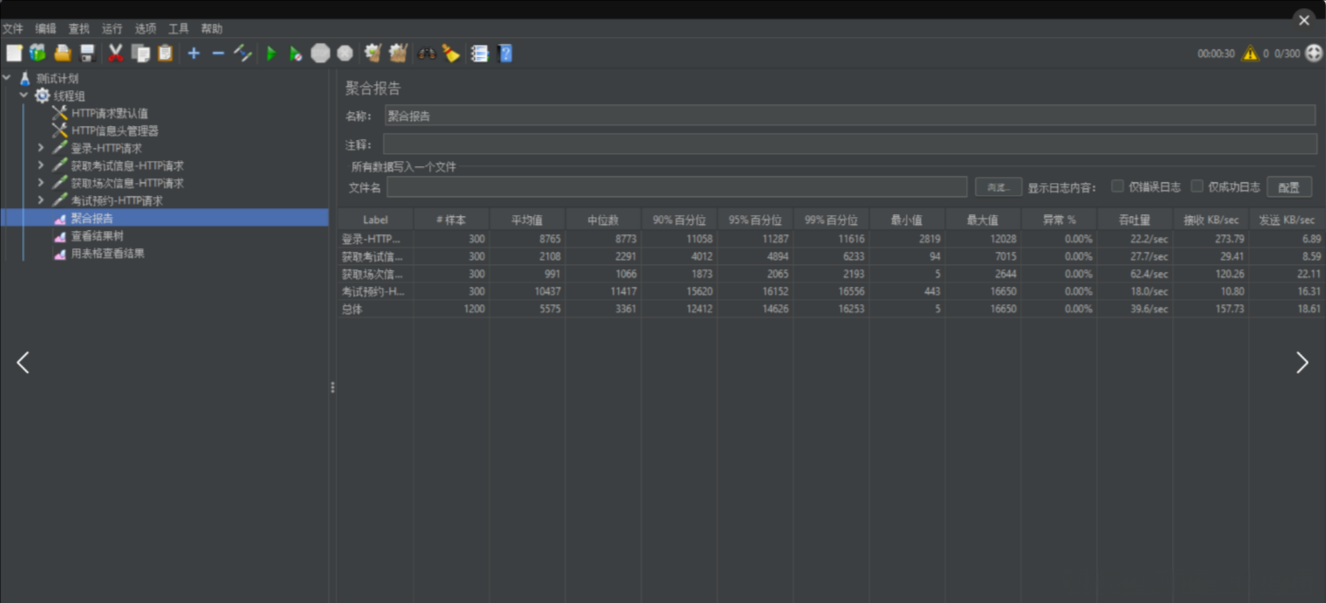Sort table by the 吞吐量 column header
This screenshot has height=603, width=1326.
pos(1135,219)
